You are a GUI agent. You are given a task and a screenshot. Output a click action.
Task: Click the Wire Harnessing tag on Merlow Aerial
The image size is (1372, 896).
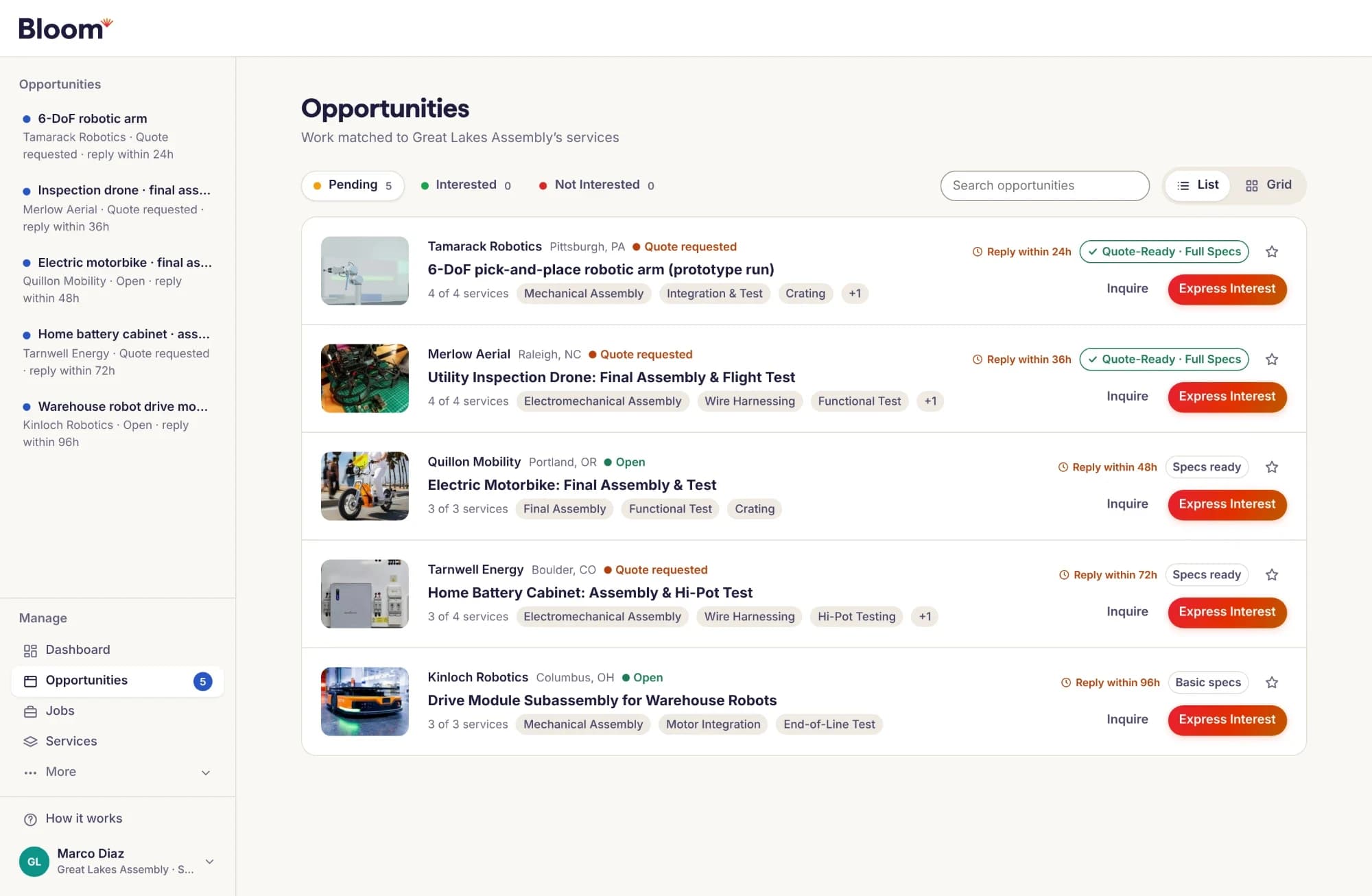(749, 401)
